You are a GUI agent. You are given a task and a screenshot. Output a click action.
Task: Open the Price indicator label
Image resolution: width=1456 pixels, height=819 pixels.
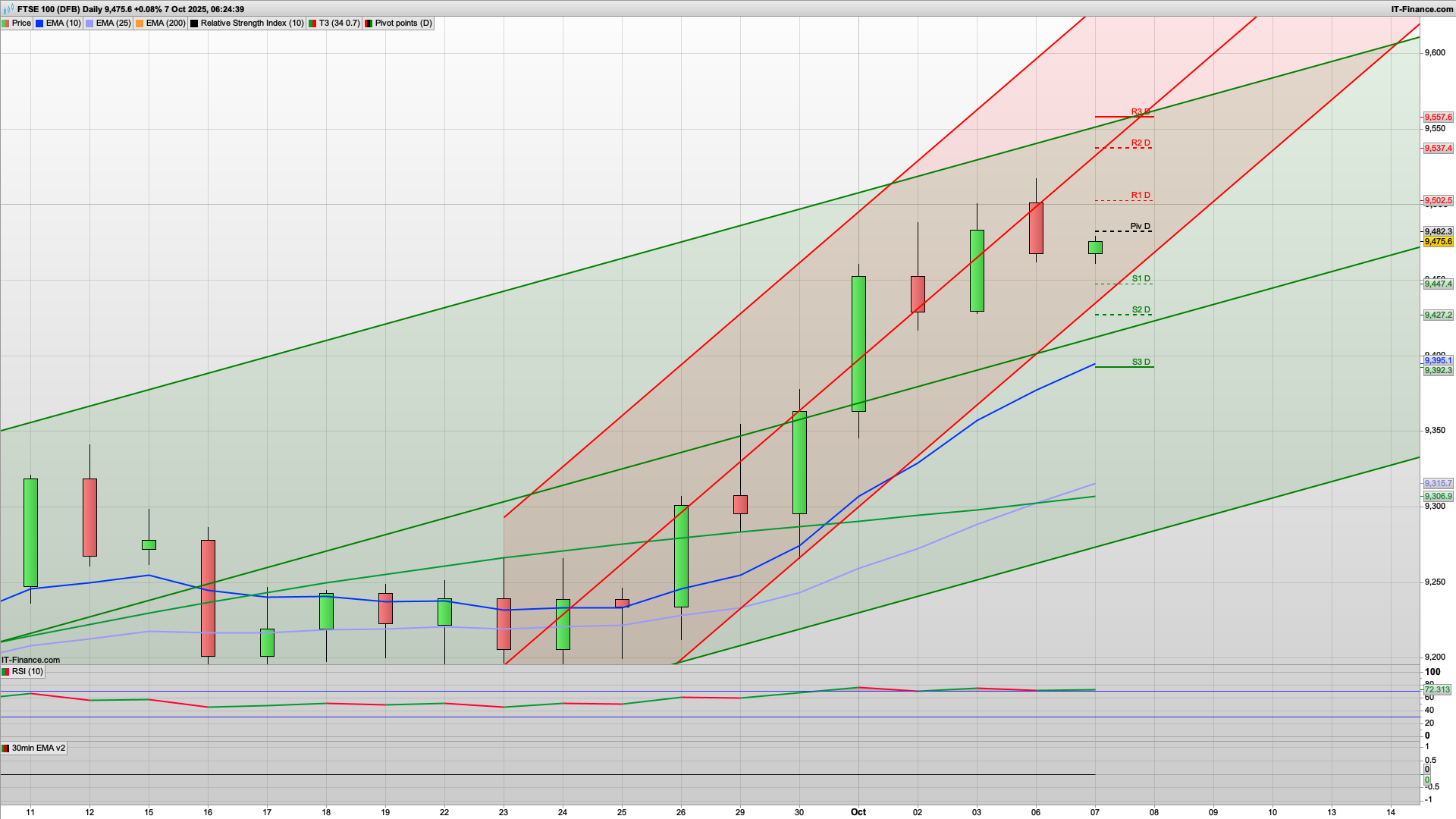(x=21, y=24)
